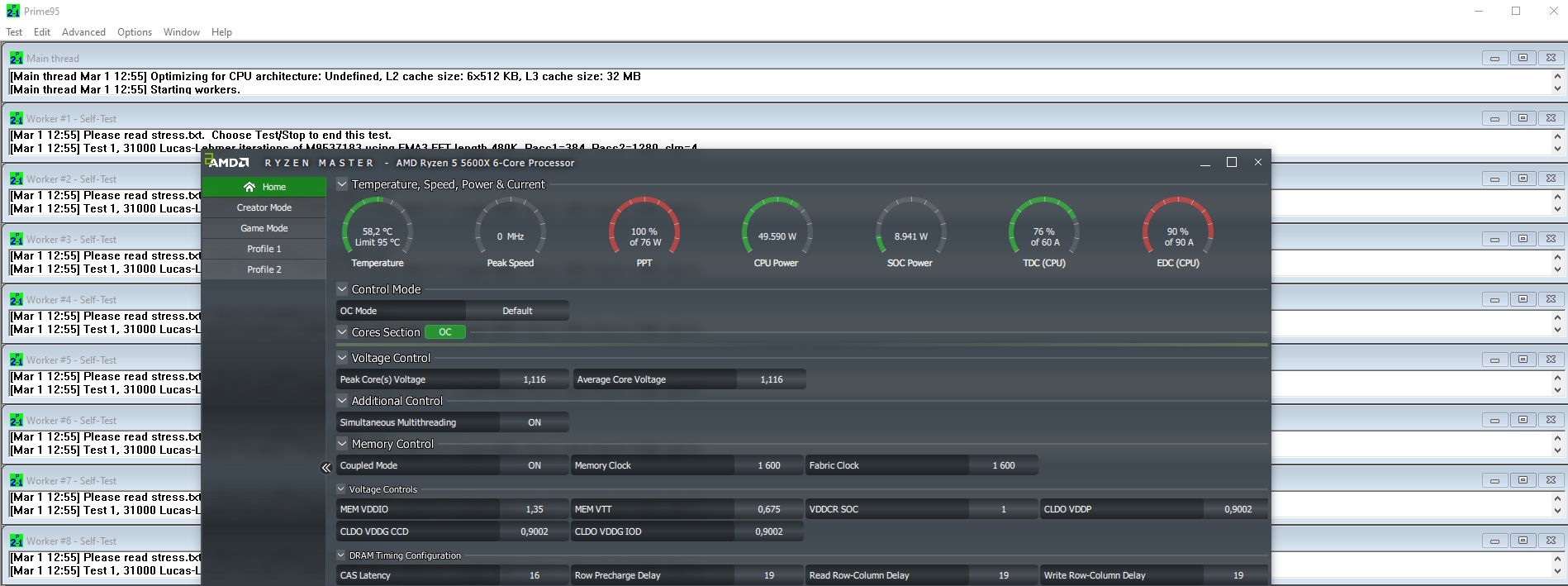Minimize the Worker #7 child window
Screen dimensions: 1568x586
[x=1494, y=480]
